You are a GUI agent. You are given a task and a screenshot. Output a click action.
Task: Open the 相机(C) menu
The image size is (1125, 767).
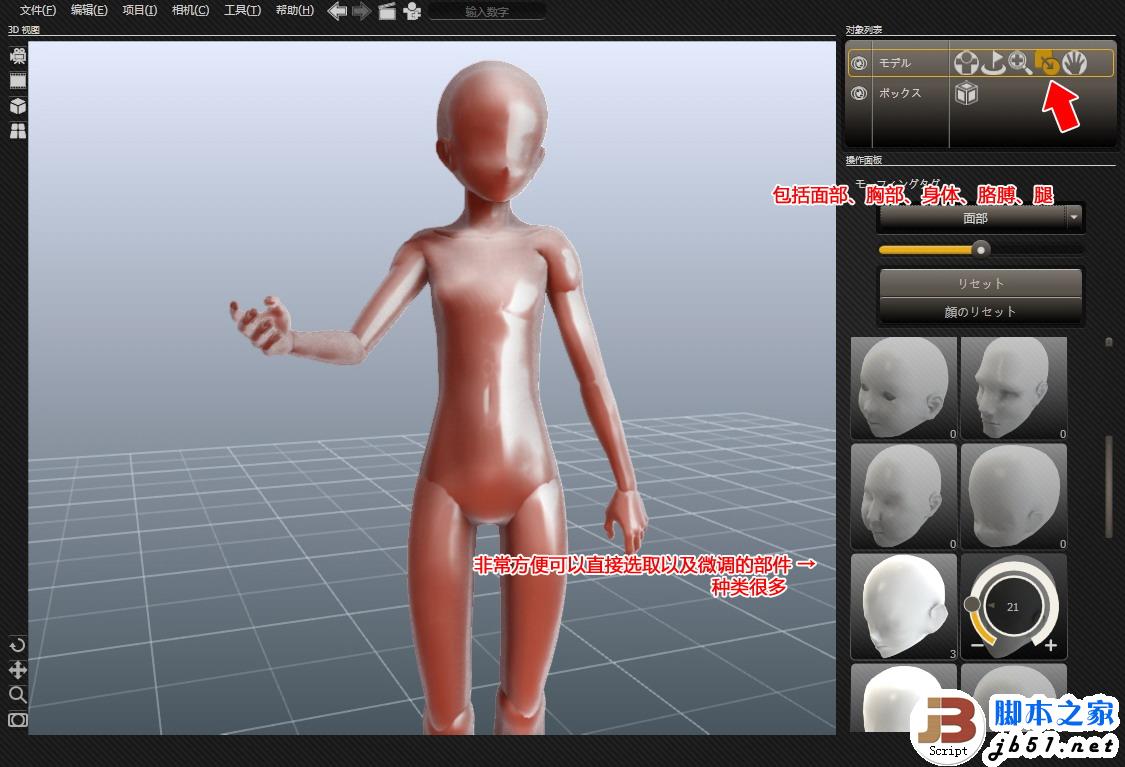[190, 11]
